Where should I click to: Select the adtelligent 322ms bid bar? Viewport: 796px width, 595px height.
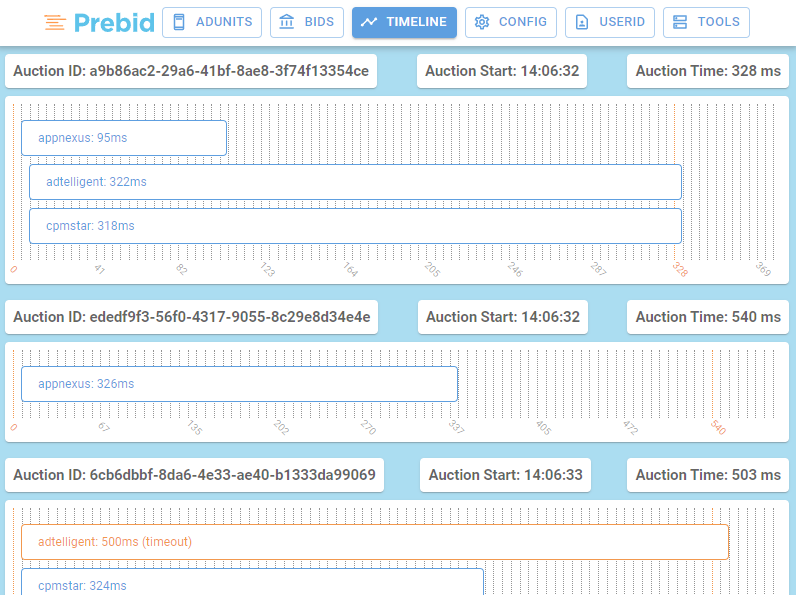[x=355, y=182]
